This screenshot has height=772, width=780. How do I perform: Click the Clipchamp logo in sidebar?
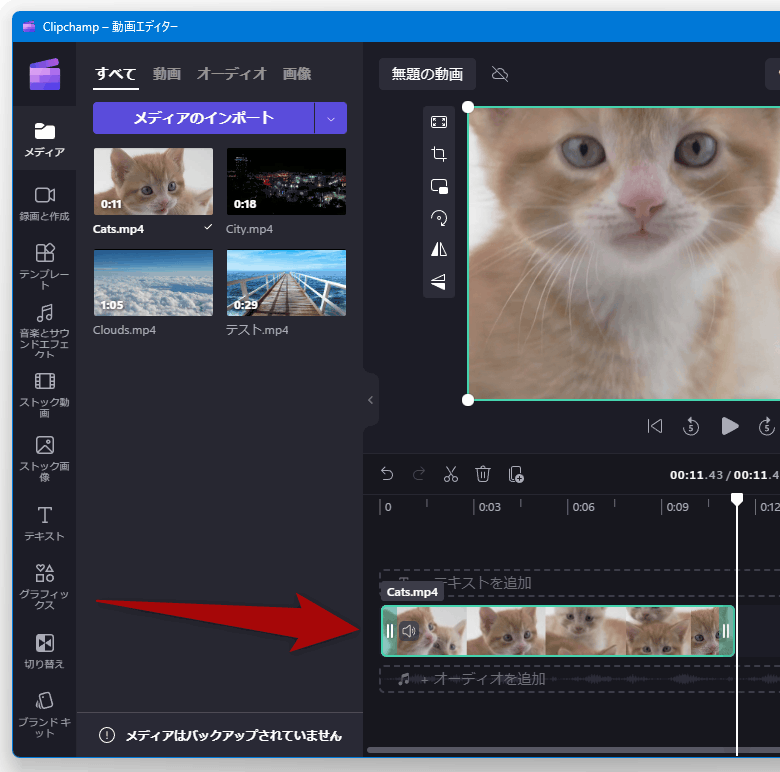(x=45, y=75)
